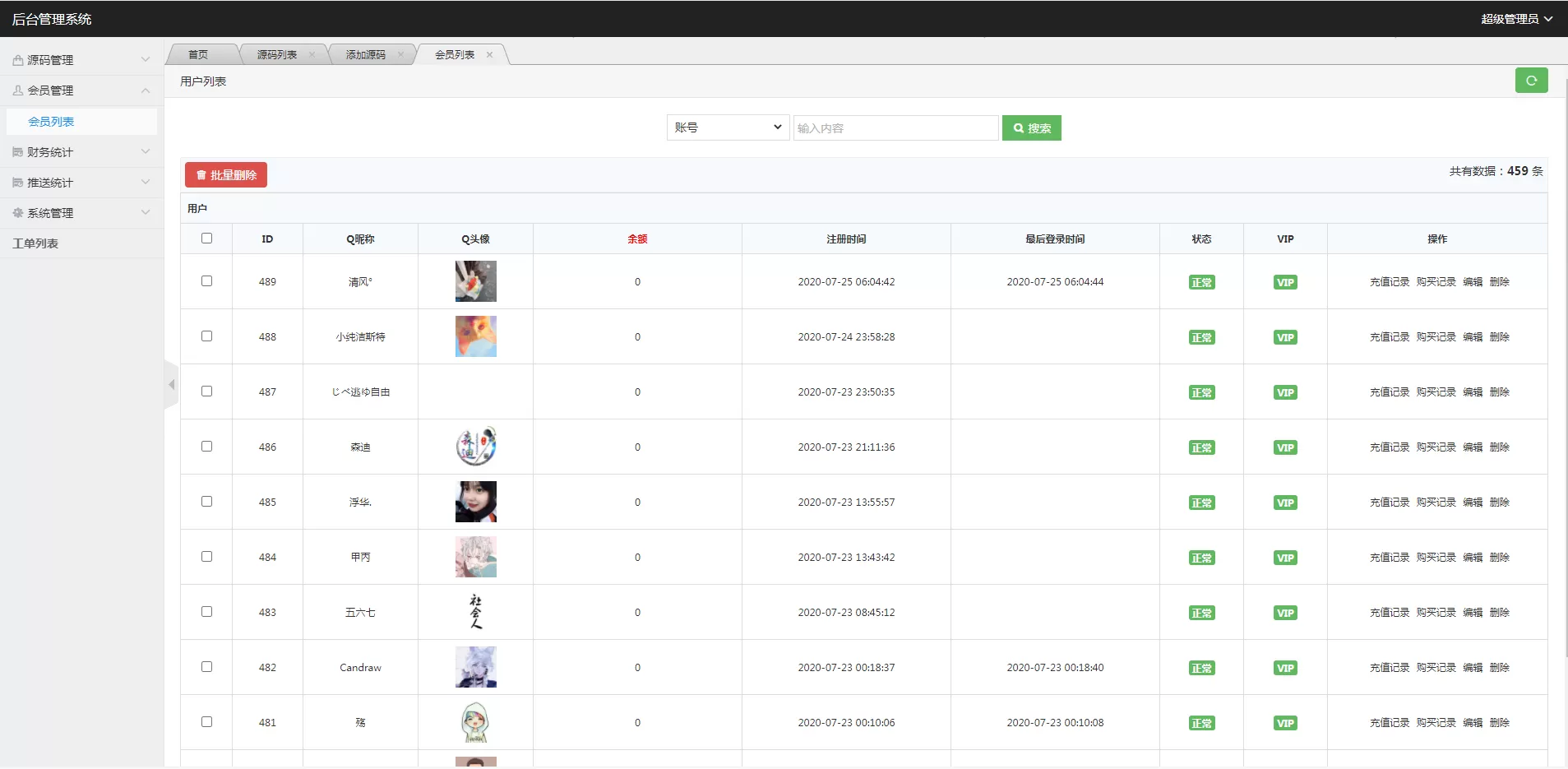Check the checkbox for user 485
Viewport: 1568px width, 769px height.
point(206,502)
